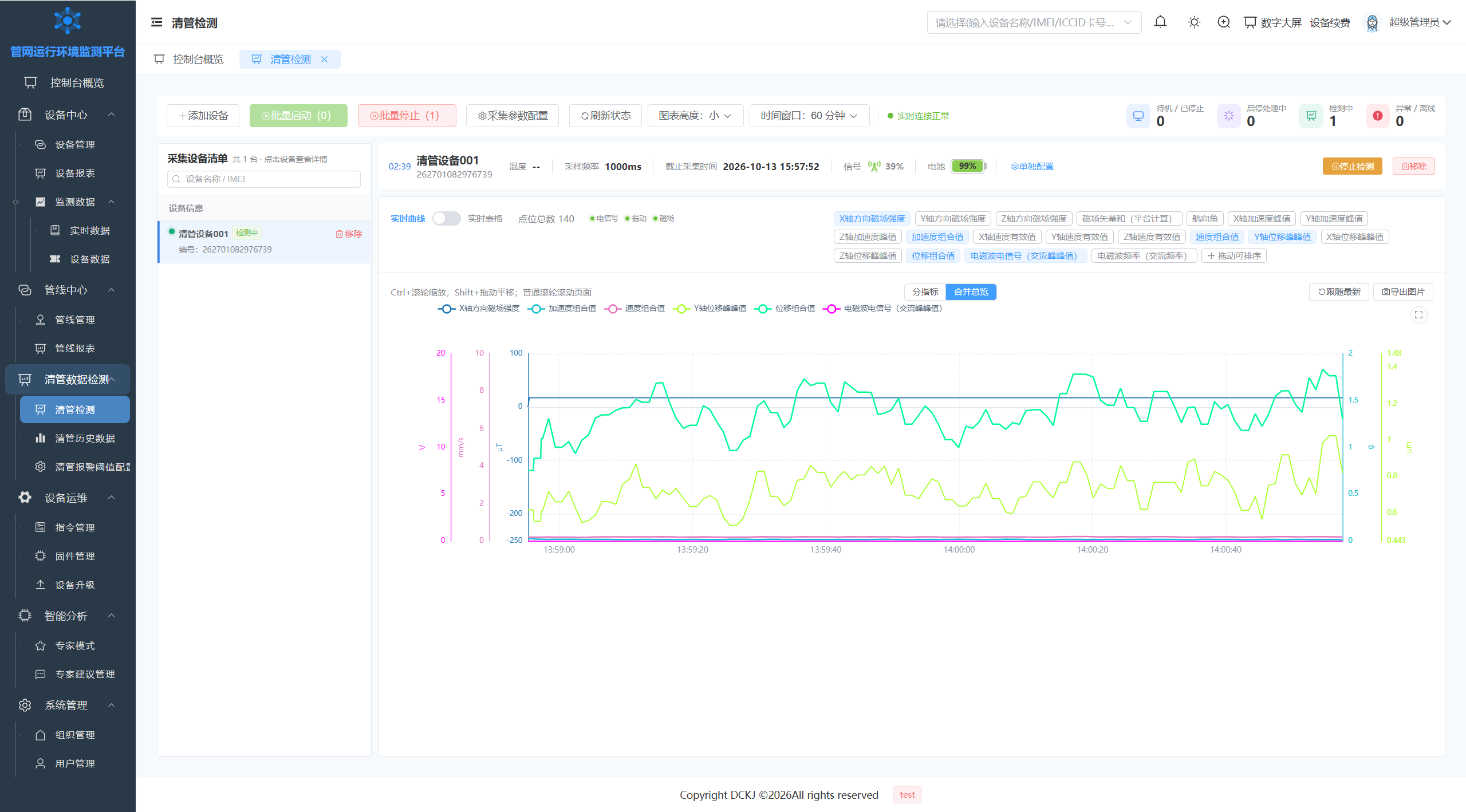Switch theme using the sun icon
The height and width of the screenshot is (812, 1466).
(1194, 22)
